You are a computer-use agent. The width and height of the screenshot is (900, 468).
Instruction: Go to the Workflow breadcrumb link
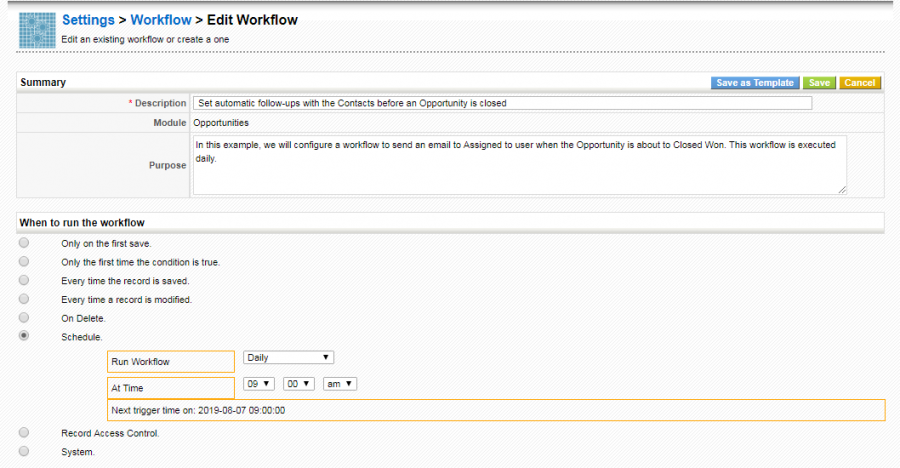coord(160,20)
